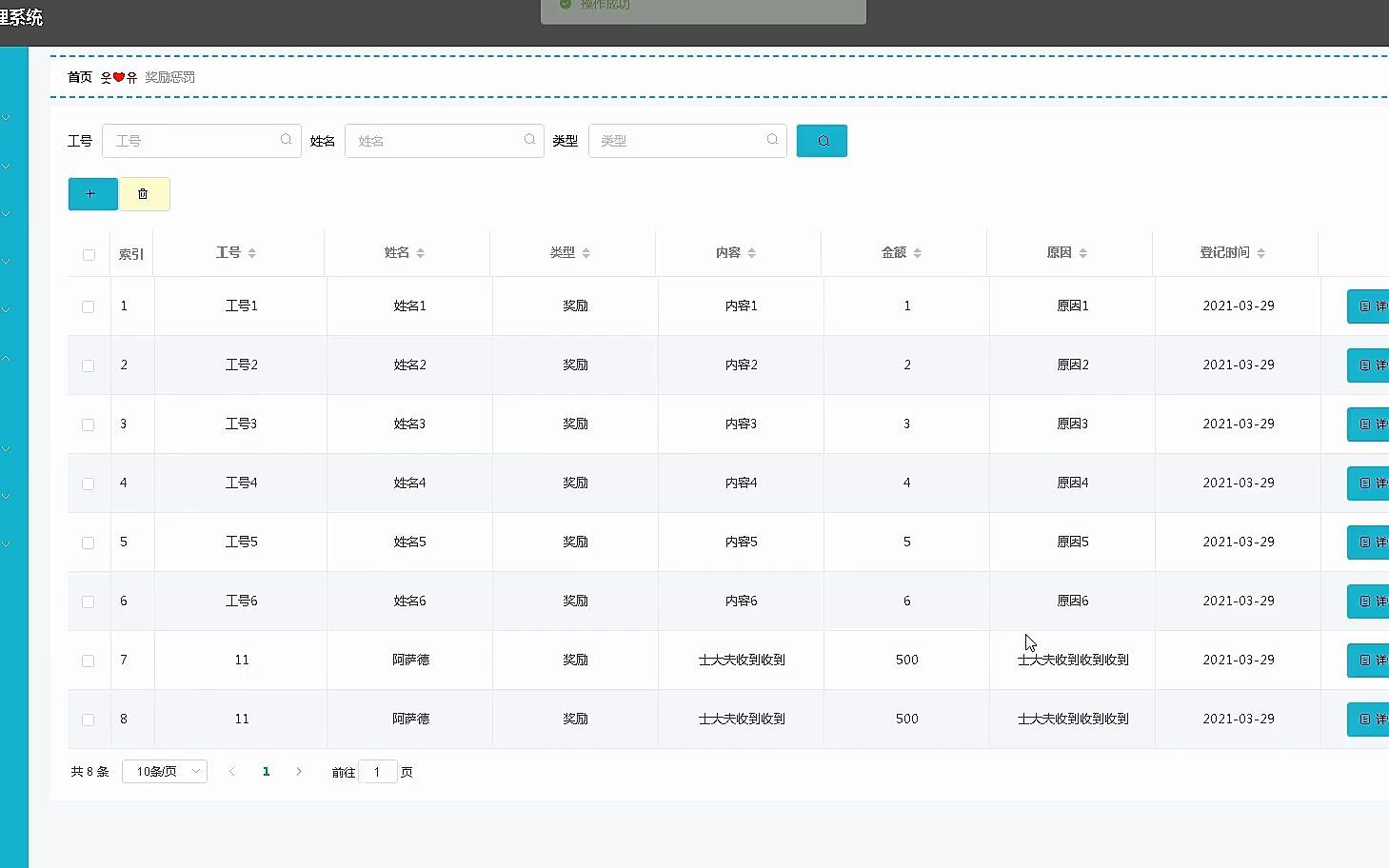The height and width of the screenshot is (868, 1389).
Task: Check the row 8 checkbox
Action: click(88, 720)
